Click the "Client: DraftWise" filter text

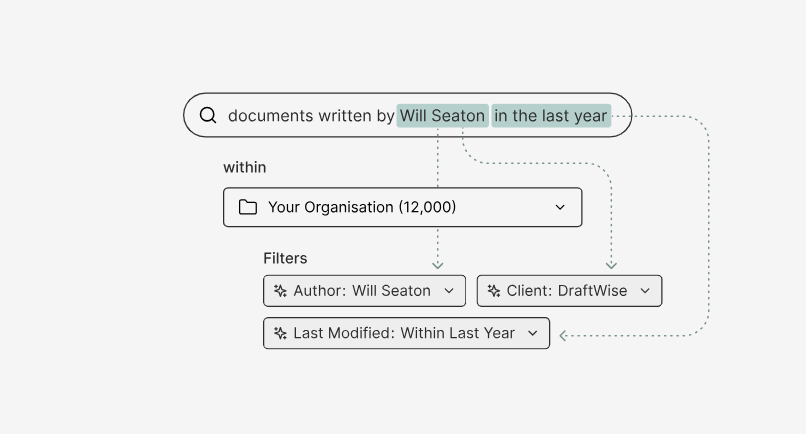point(567,291)
